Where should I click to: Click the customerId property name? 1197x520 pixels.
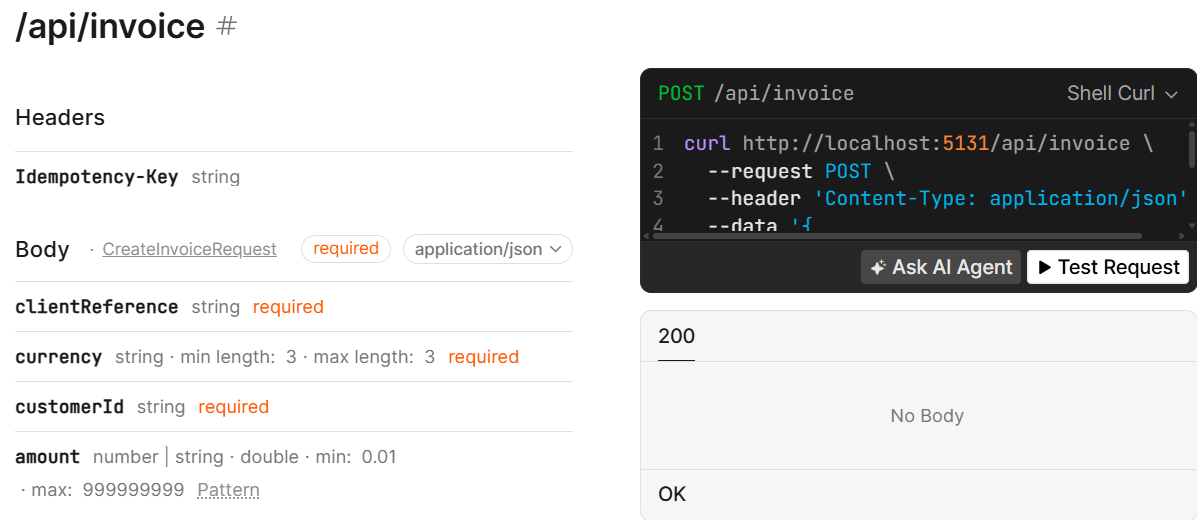(x=69, y=407)
